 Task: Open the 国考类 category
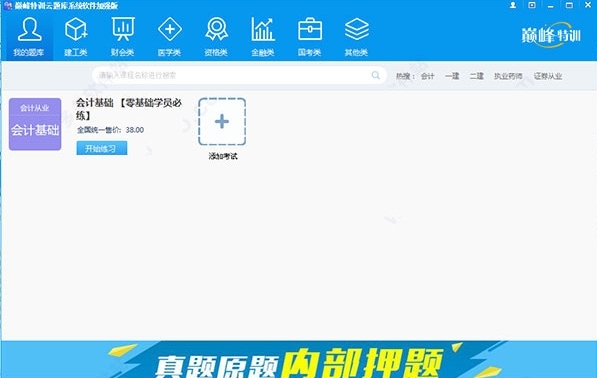click(x=310, y=37)
